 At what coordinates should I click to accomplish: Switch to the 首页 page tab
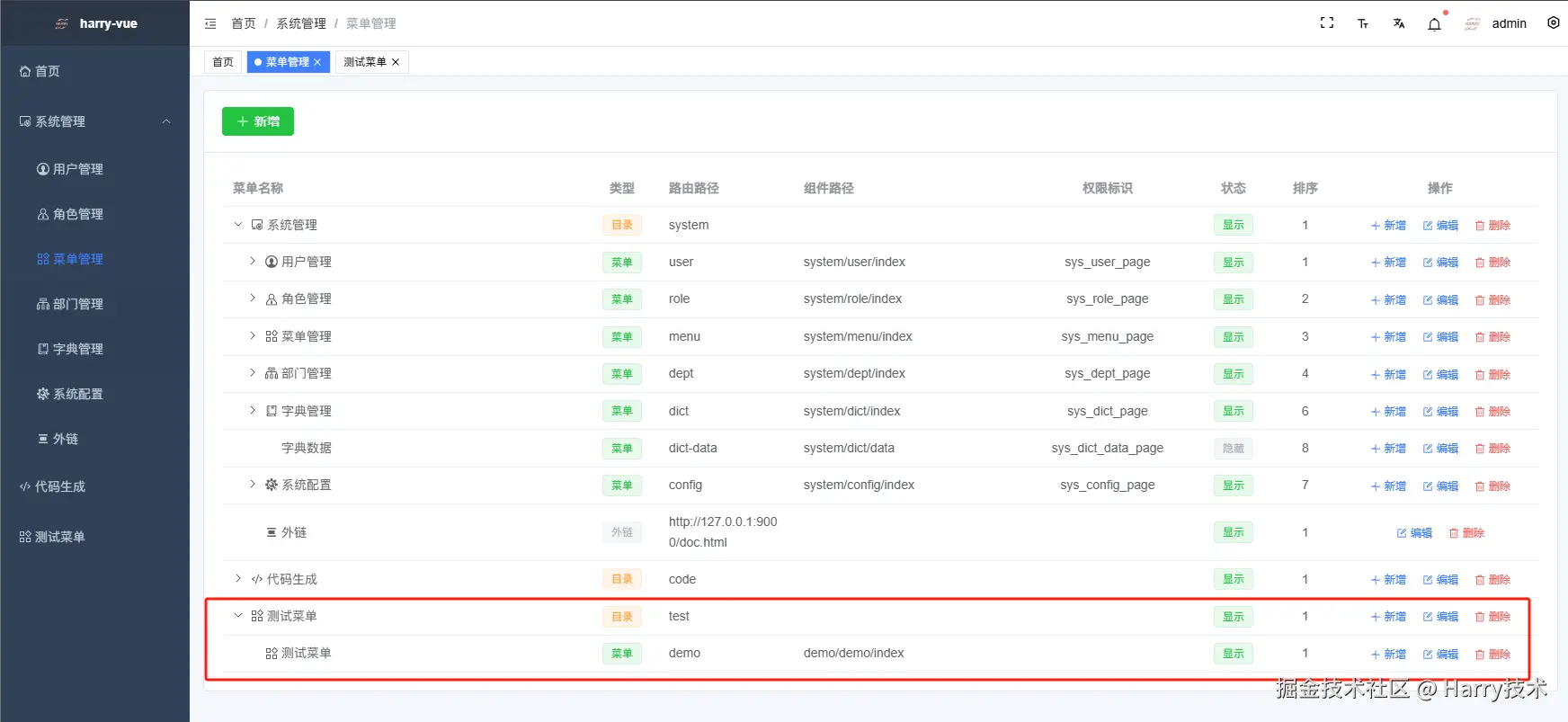click(x=223, y=62)
